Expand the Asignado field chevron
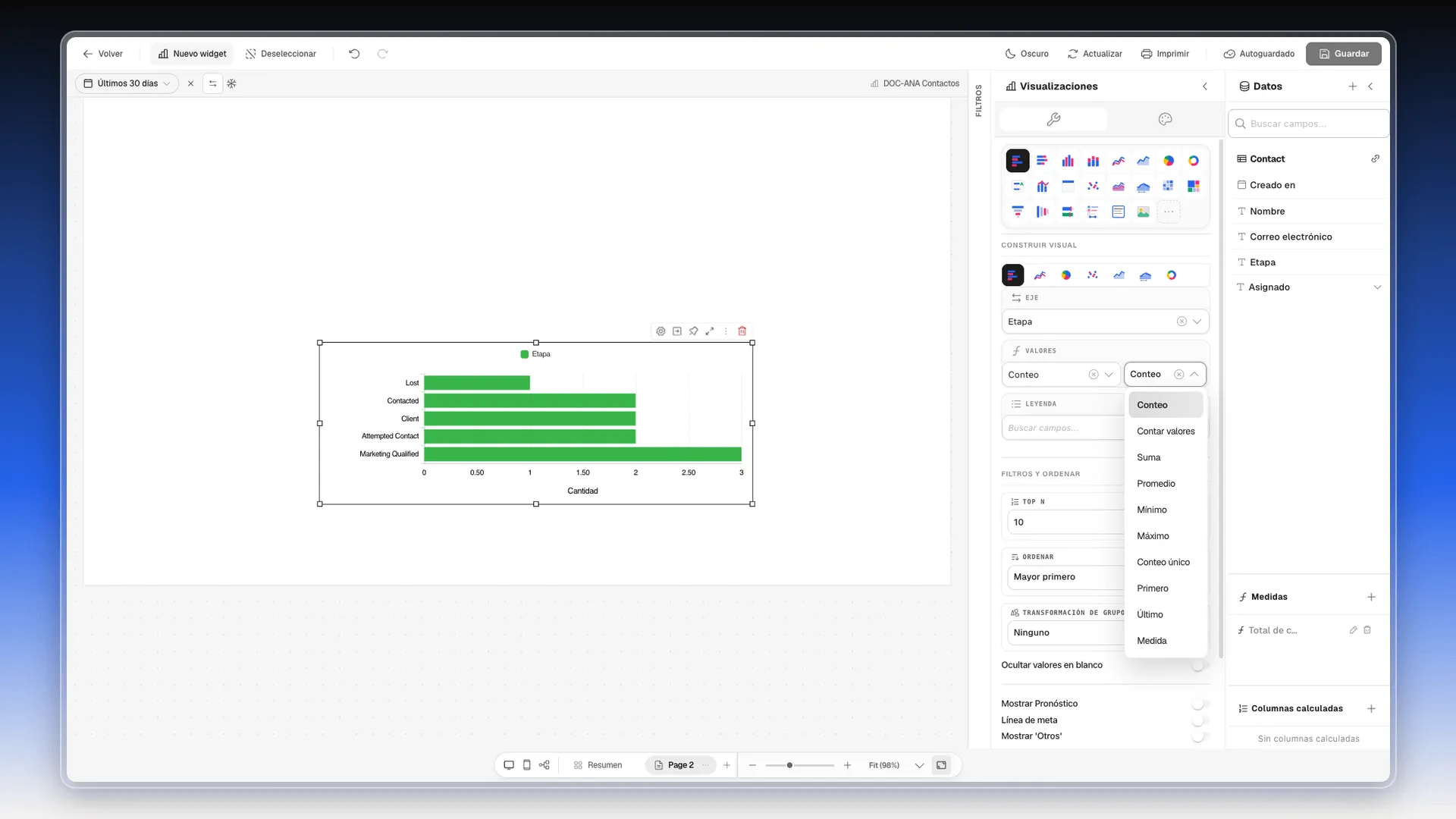Image resolution: width=1456 pixels, height=819 pixels. click(1377, 287)
